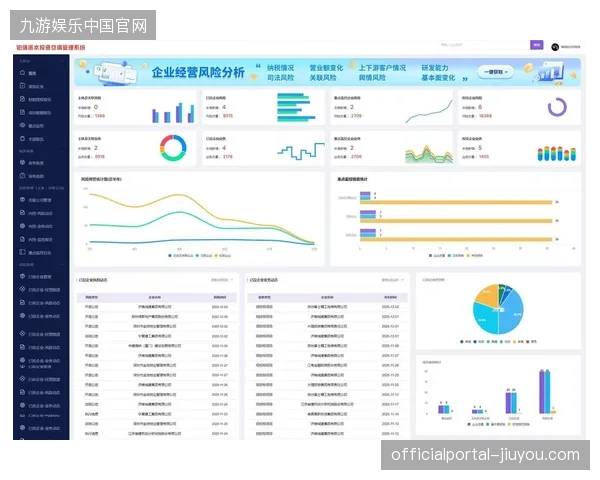Click 纳税情况 text in the banner
The width and height of the screenshot is (600, 480).
point(280,68)
